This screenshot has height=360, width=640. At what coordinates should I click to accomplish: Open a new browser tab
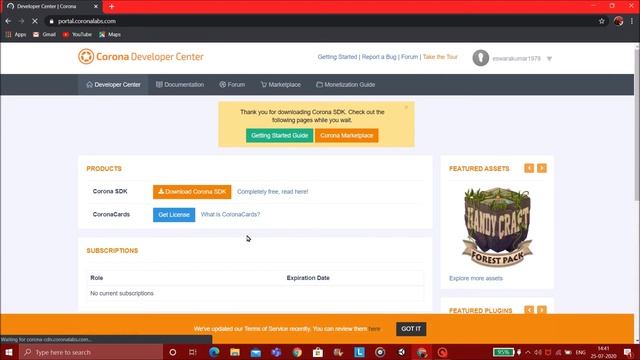click(111, 7)
